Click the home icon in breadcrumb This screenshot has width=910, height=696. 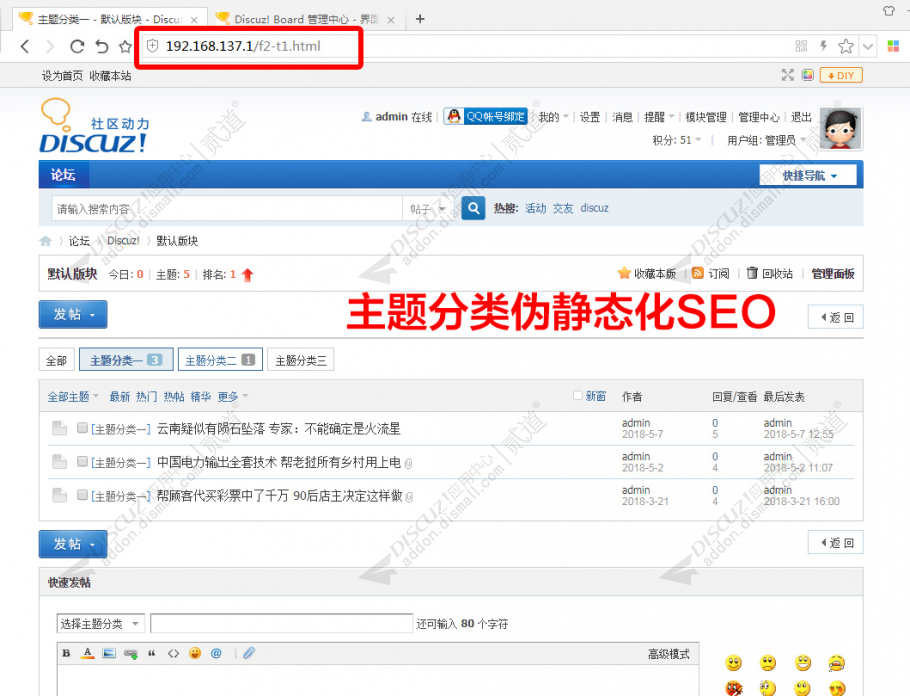(46, 241)
